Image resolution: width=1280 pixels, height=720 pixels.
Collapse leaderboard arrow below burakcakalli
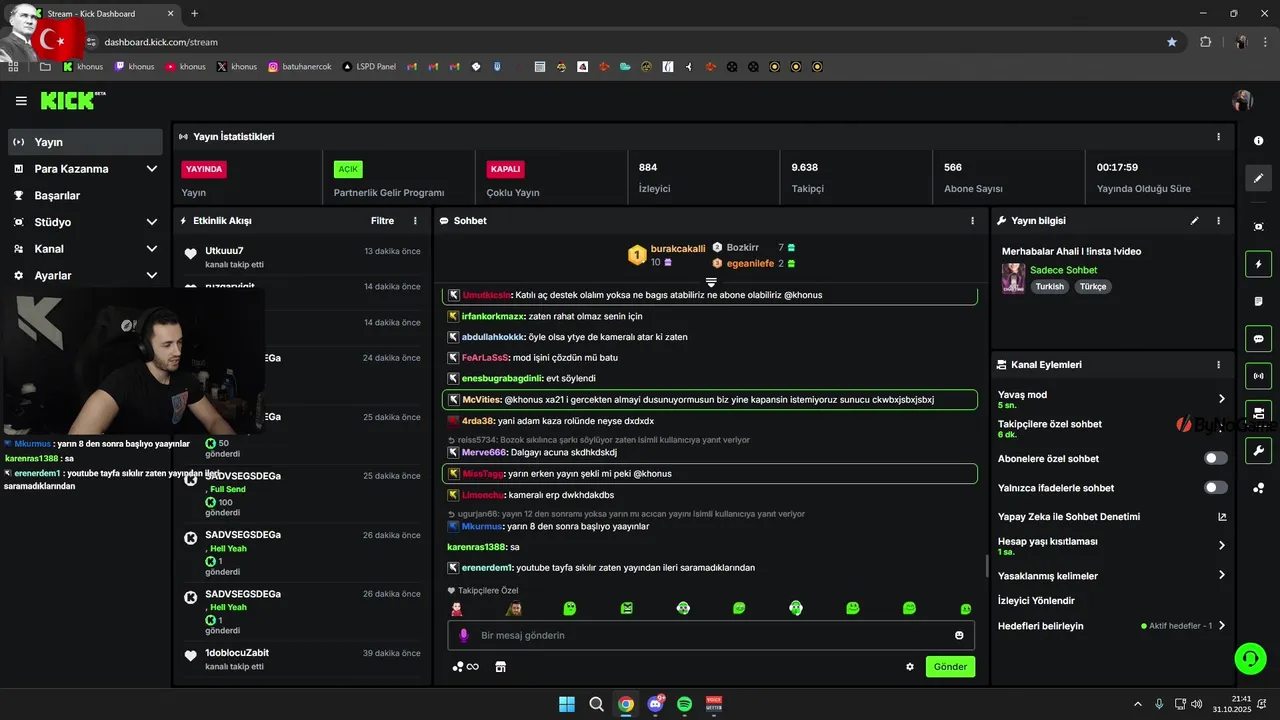[x=711, y=283]
